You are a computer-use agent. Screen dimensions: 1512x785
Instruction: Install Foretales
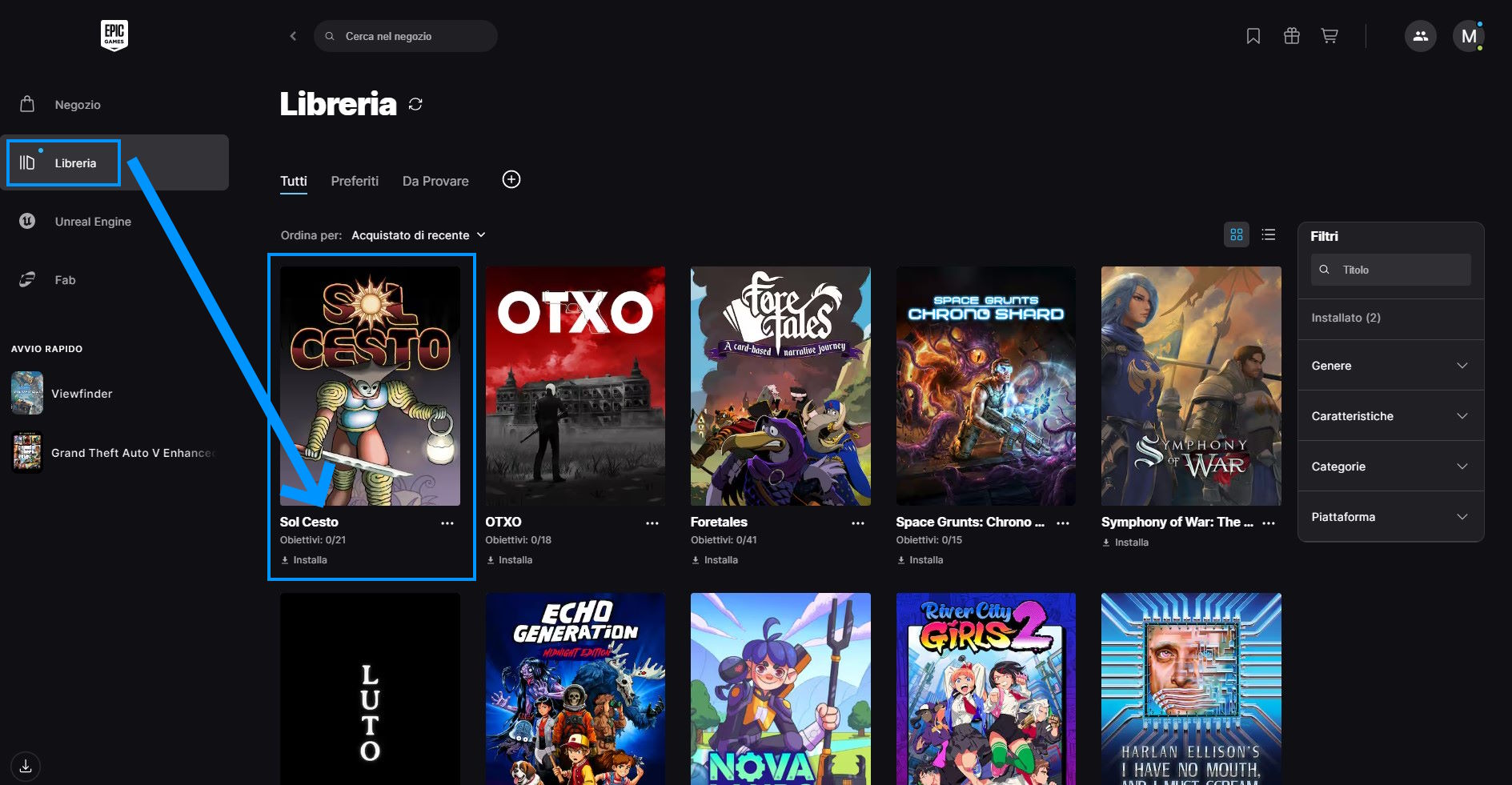click(x=715, y=560)
